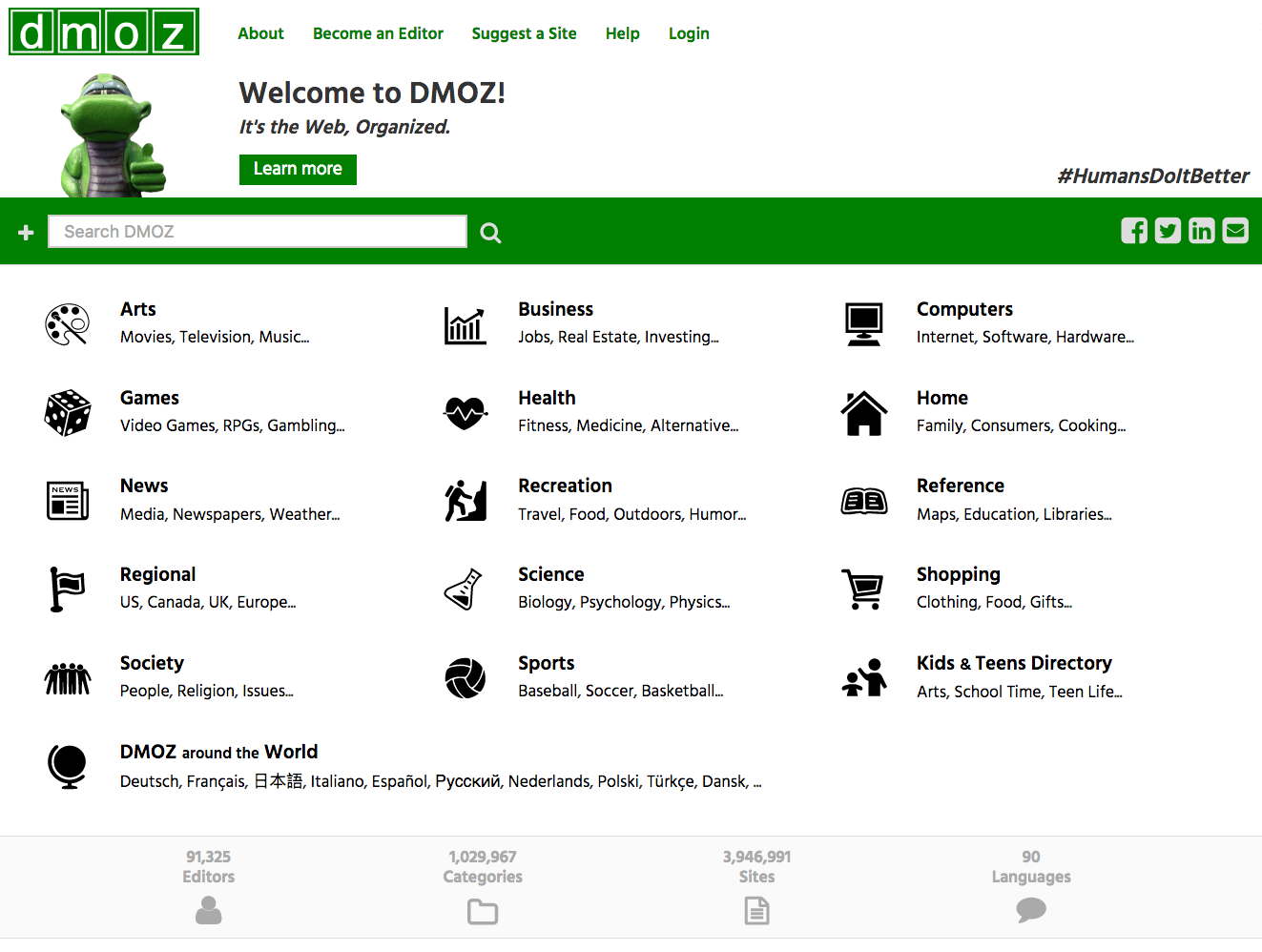Click the search magnifier icon
Image resolution: width=1262 pixels, height=952 pixels.
(x=490, y=233)
